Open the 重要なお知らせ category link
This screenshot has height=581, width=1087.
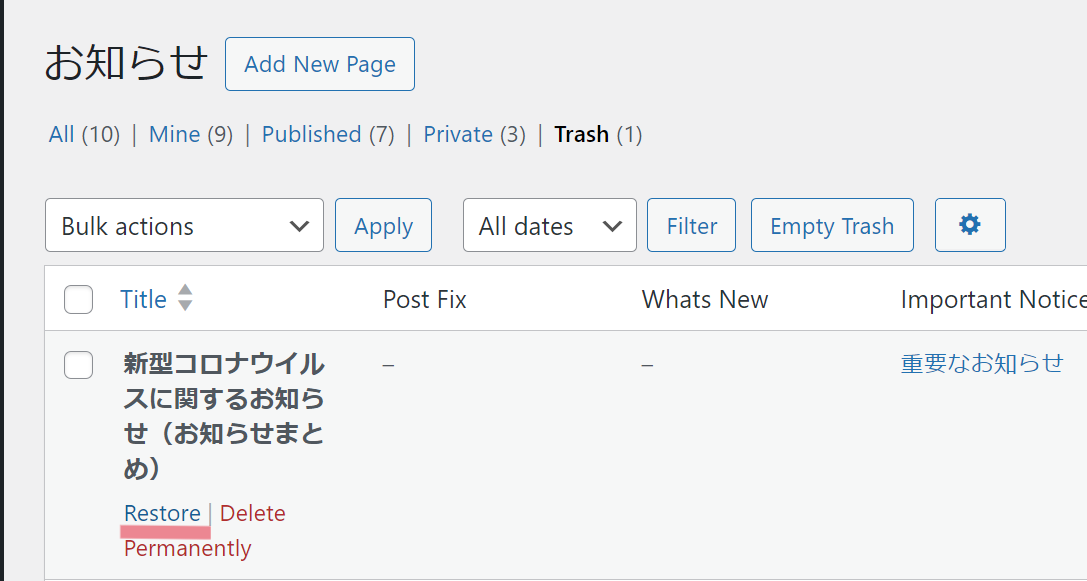click(982, 363)
